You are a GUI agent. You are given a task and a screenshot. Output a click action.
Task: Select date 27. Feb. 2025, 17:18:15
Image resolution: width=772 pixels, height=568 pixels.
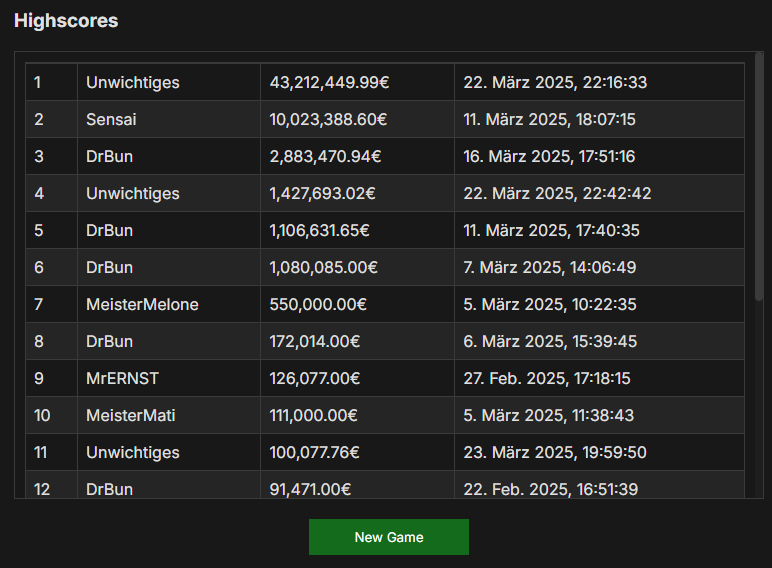[x=547, y=378]
